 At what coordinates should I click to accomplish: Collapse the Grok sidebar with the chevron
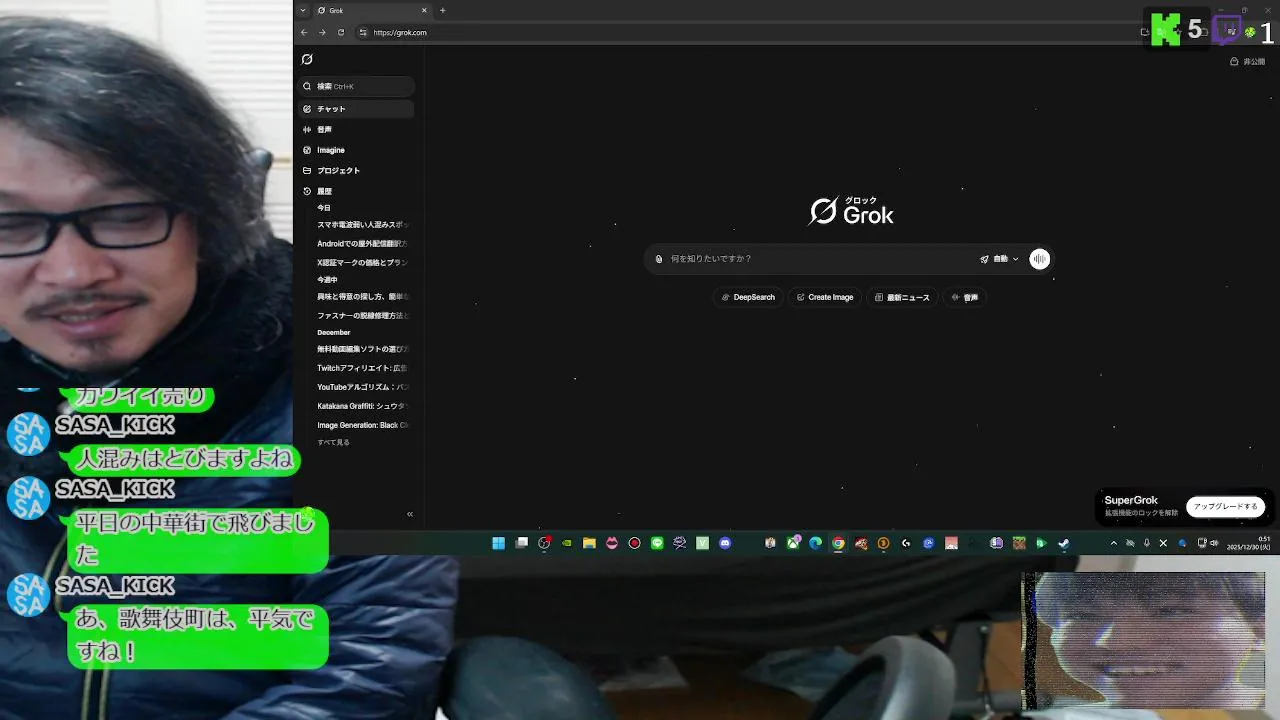pyautogui.click(x=410, y=514)
